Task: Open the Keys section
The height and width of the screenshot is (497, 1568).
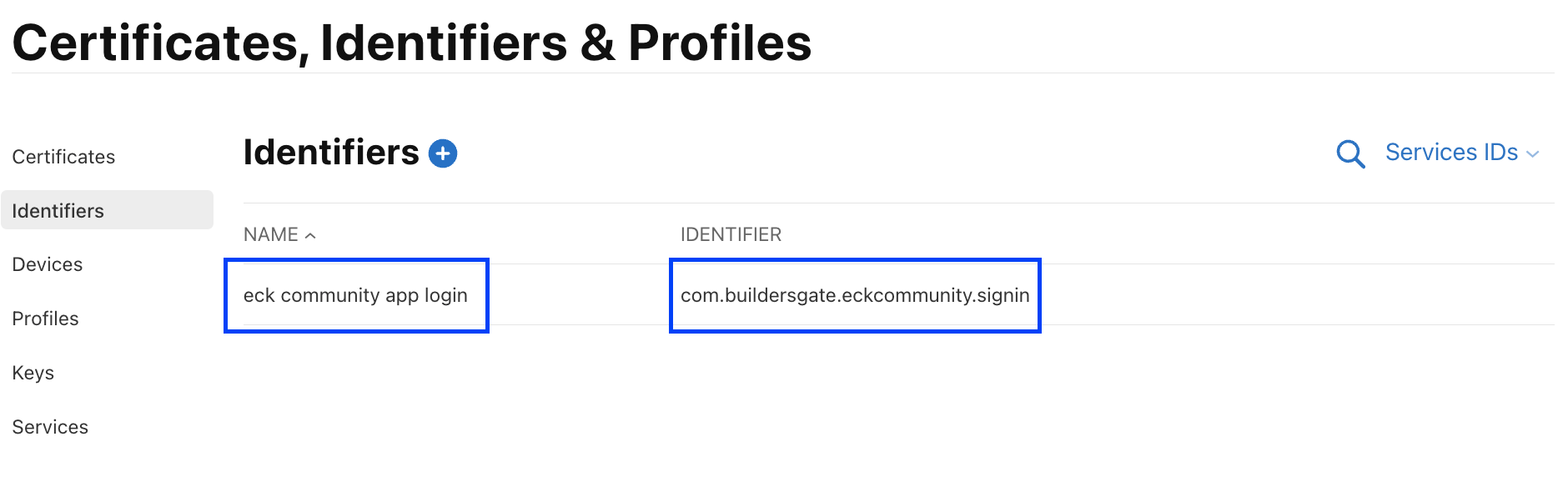Action: point(33,373)
